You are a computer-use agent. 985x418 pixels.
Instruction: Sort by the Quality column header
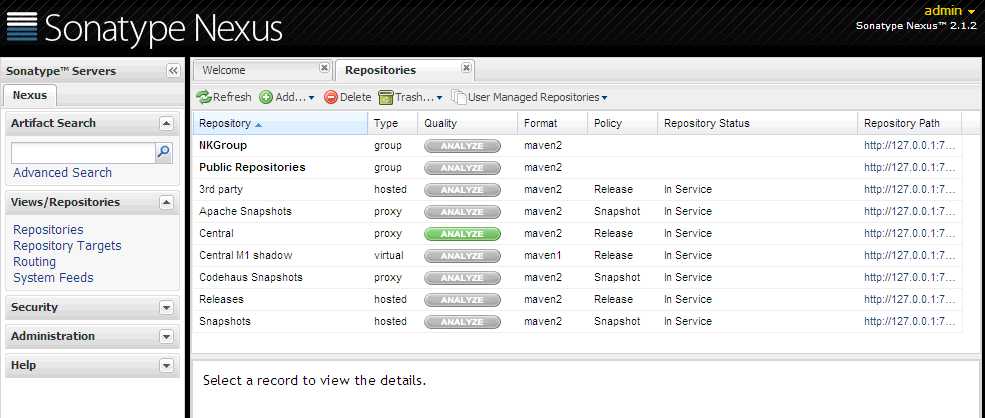coord(467,123)
